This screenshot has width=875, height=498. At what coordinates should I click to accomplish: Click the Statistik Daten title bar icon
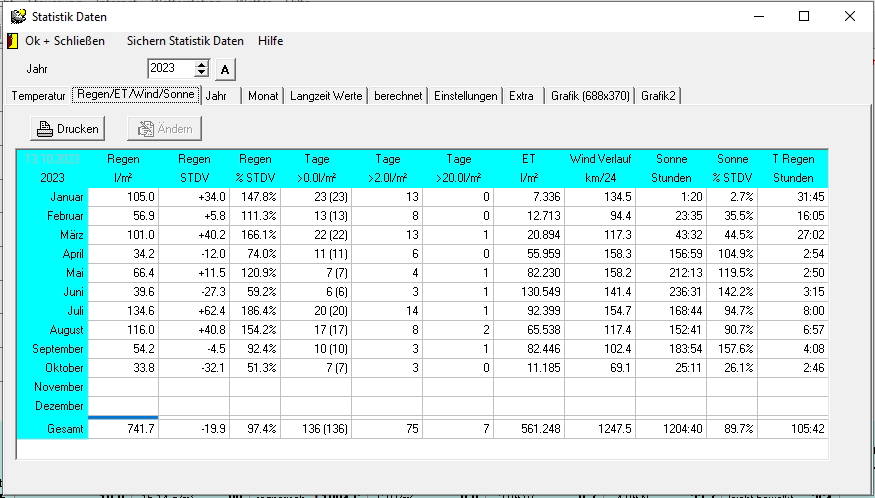coord(17,16)
